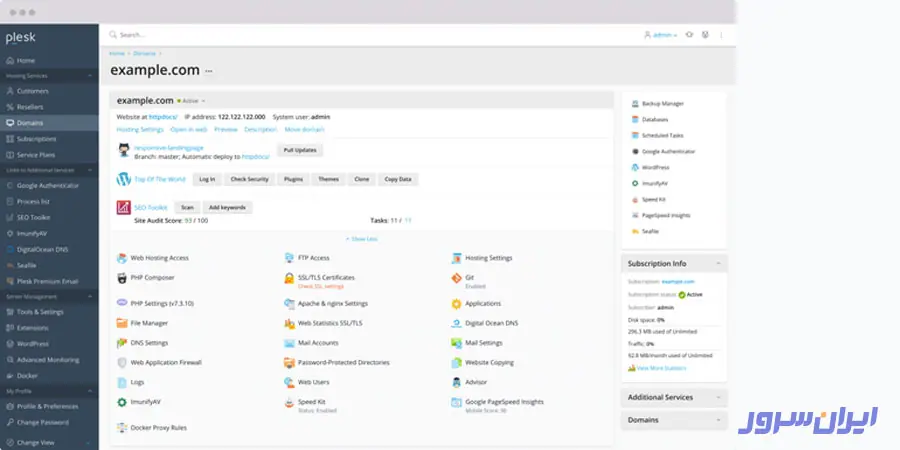The width and height of the screenshot is (900, 450).
Task: Click the PHP Settings icon
Action: point(122,302)
